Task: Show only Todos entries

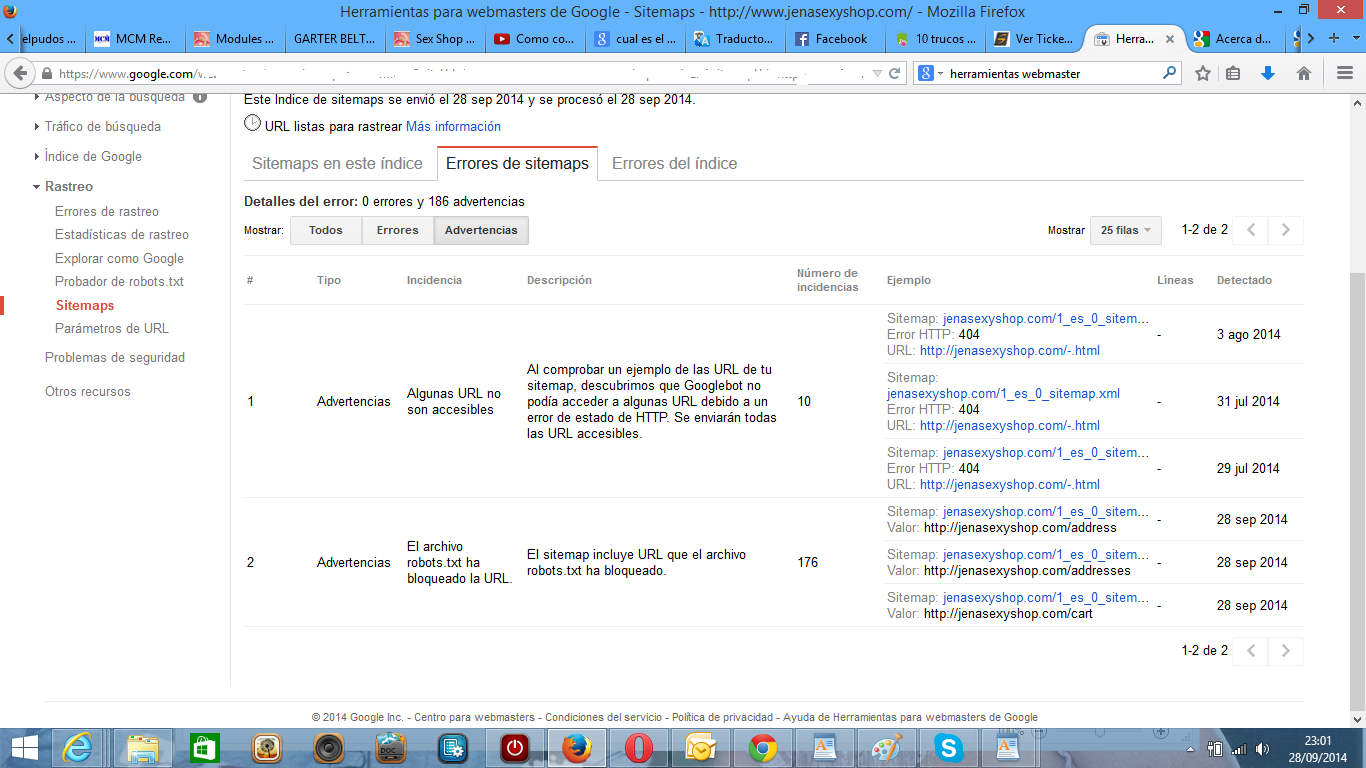Action: (x=326, y=230)
